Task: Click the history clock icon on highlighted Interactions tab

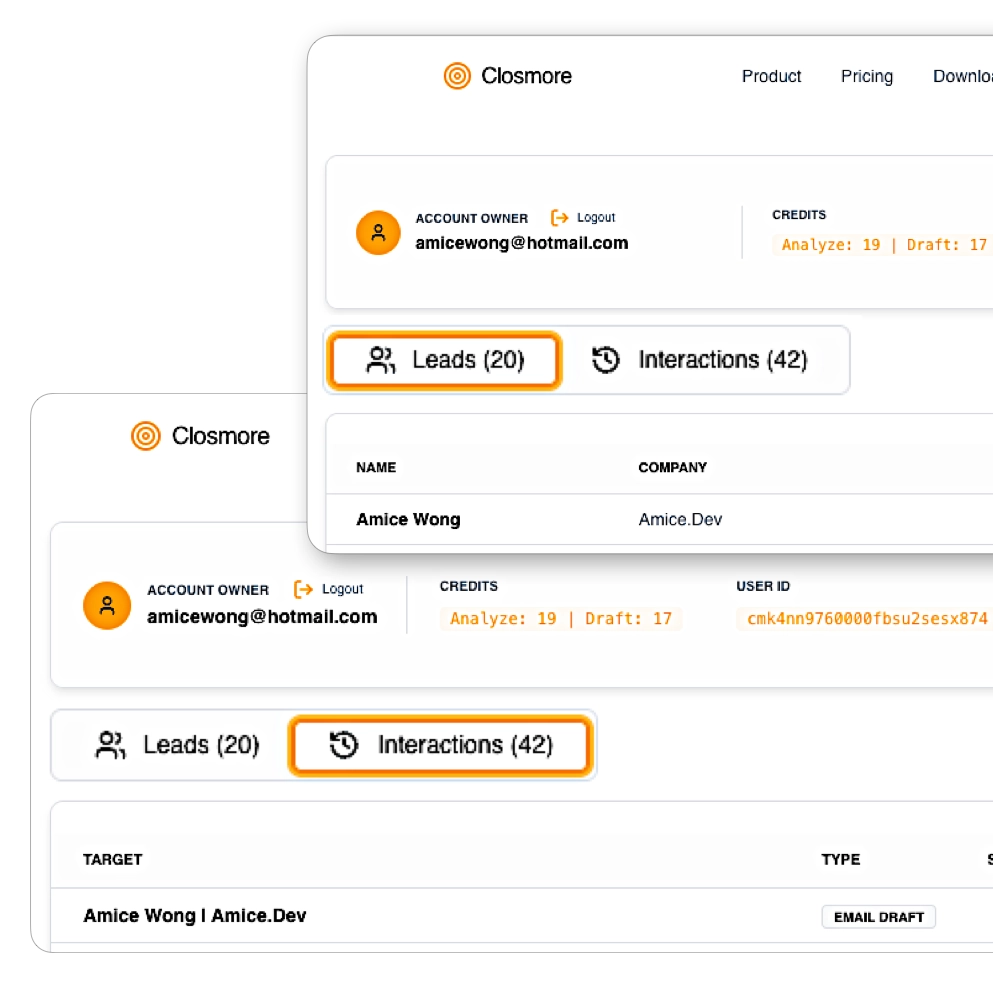Action: 344,745
